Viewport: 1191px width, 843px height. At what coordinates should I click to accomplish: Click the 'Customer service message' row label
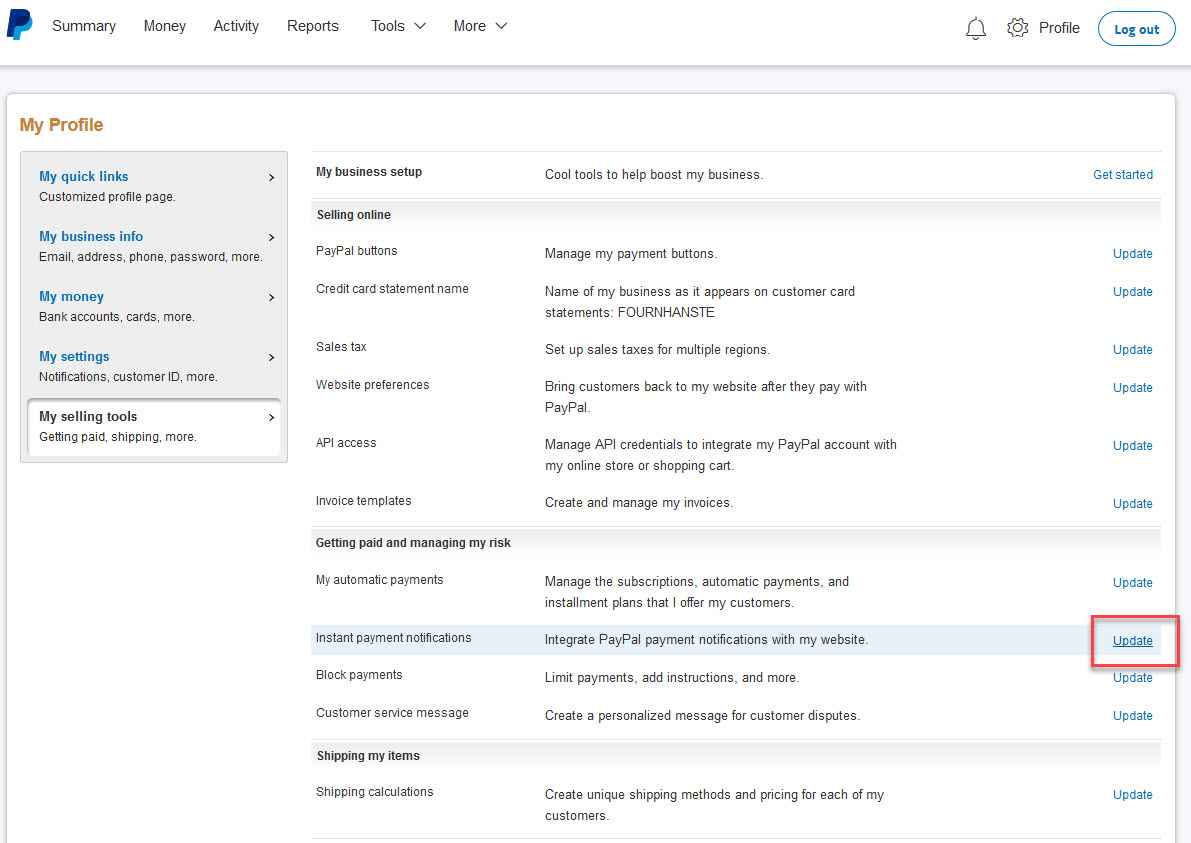tap(393, 712)
